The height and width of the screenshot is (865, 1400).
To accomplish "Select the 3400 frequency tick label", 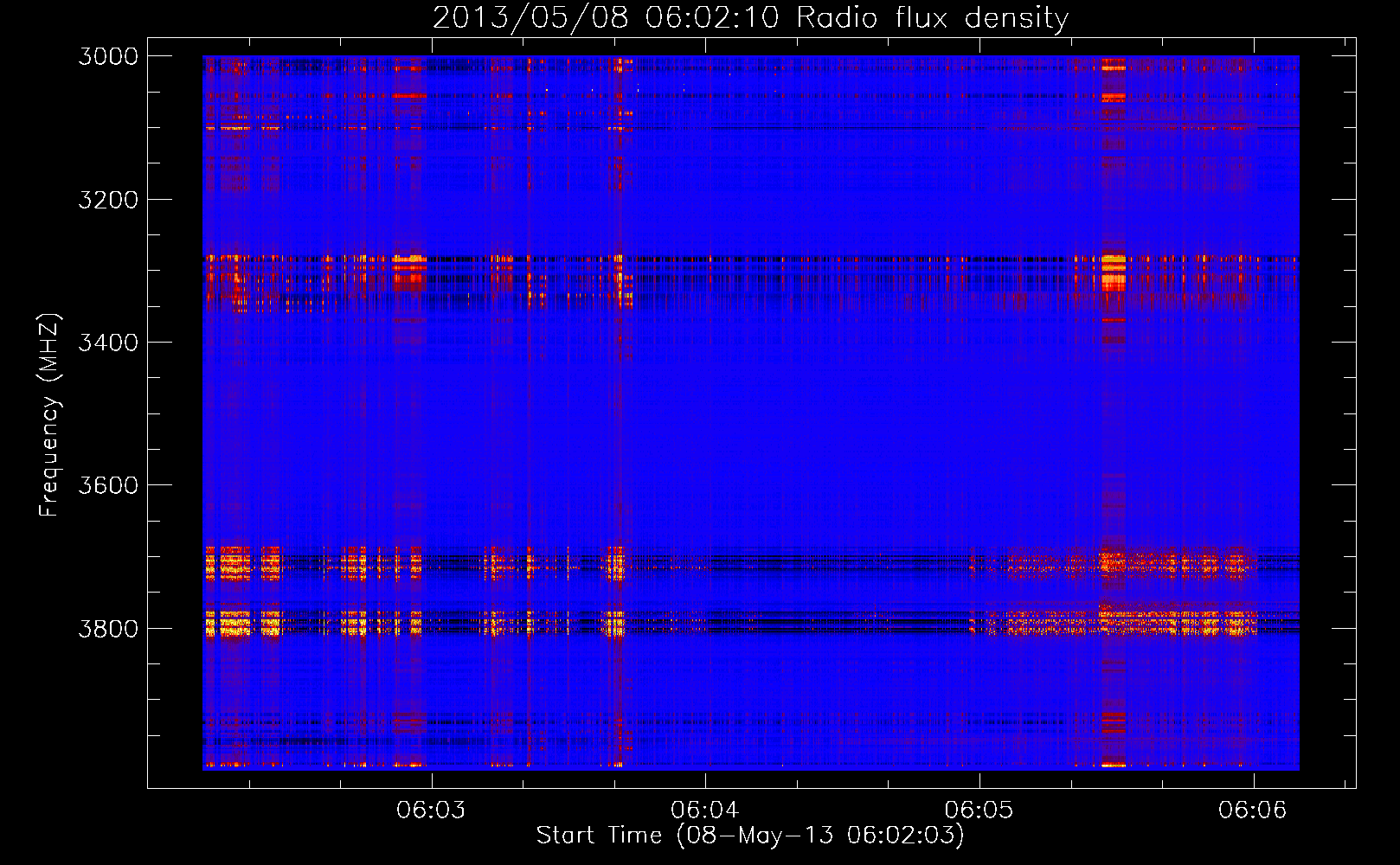I will [108, 343].
